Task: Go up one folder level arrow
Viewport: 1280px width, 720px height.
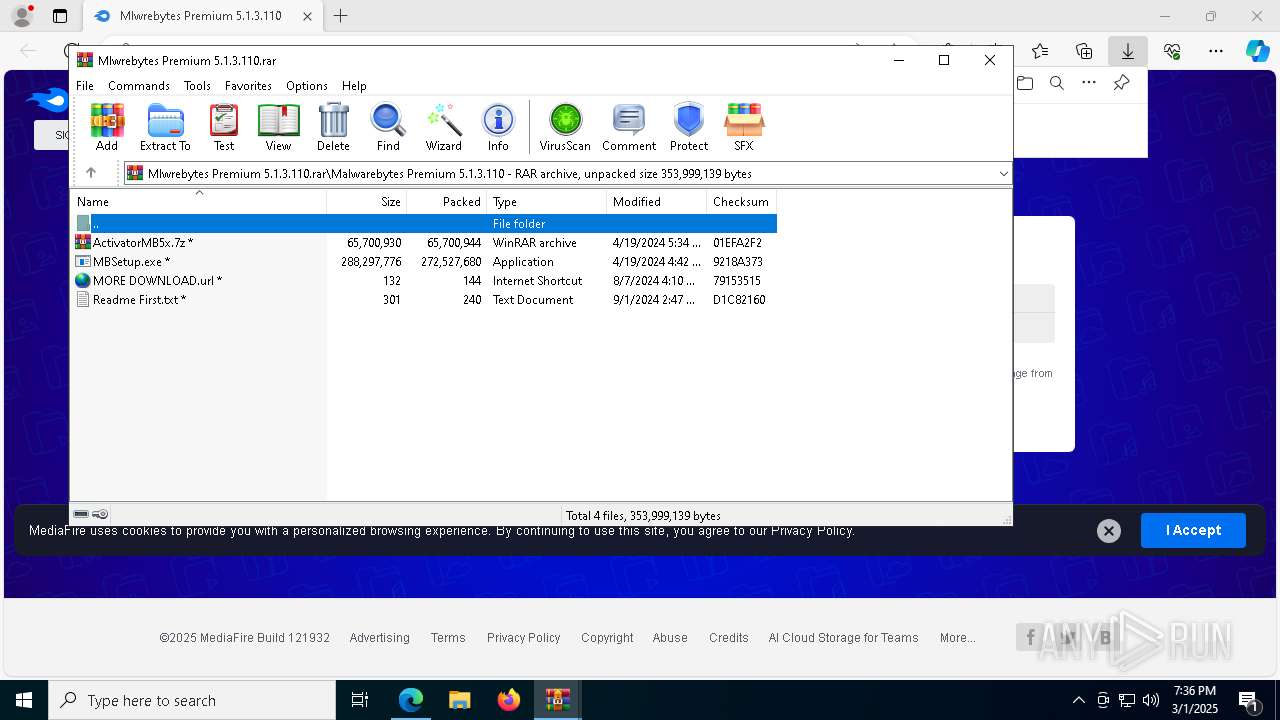Action: [91, 173]
